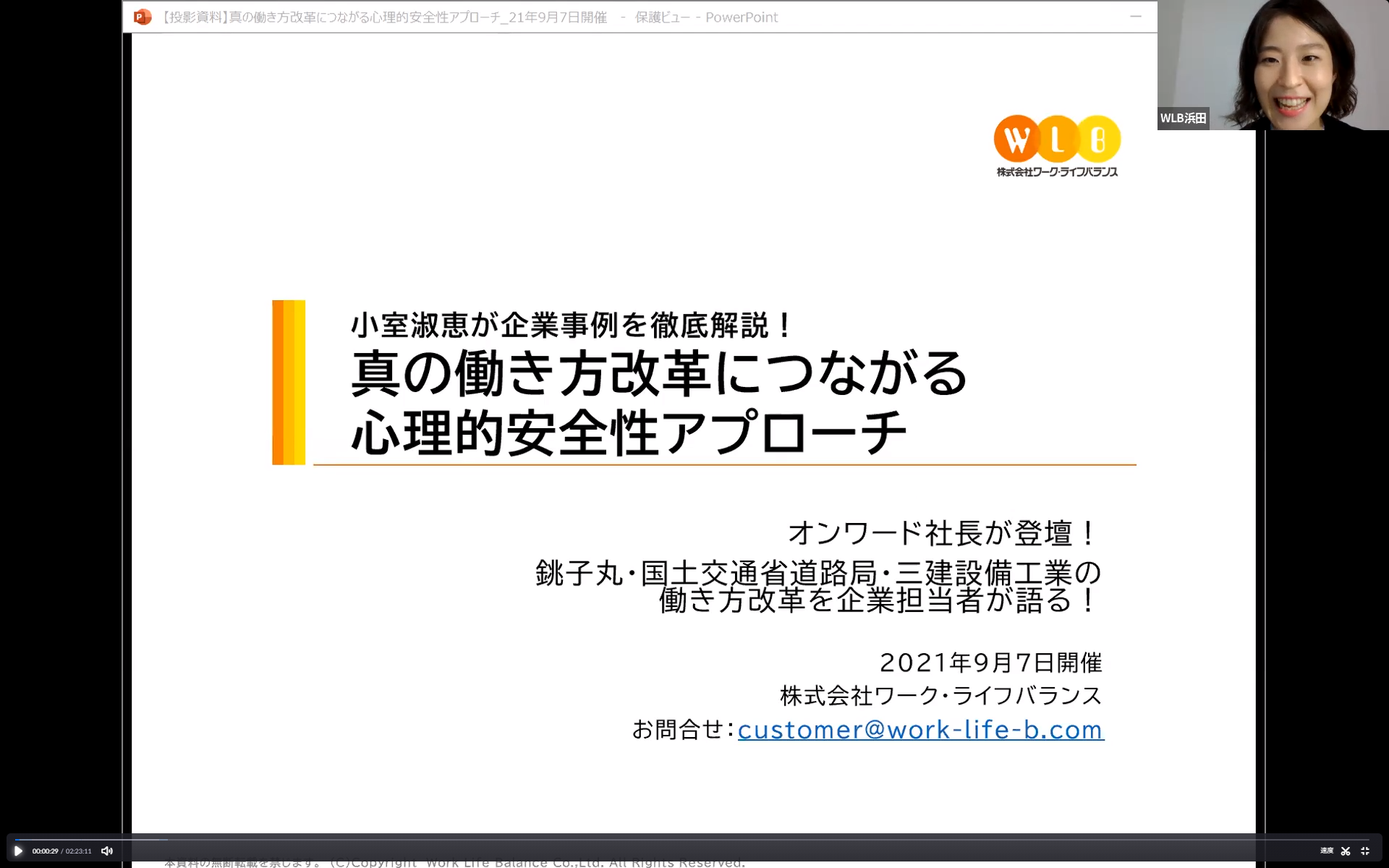Mute the video audio
Screen dimensions: 1389x868
tap(107, 851)
